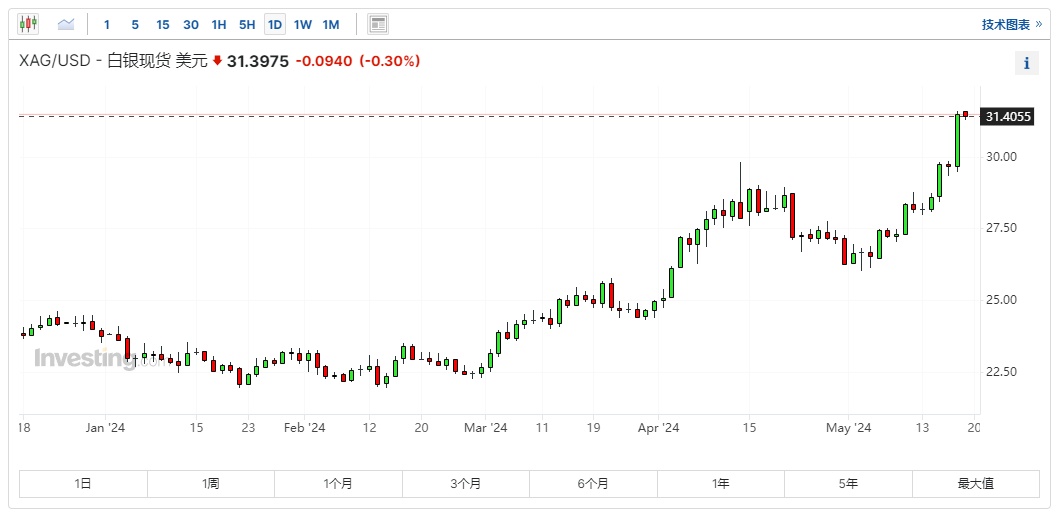Switch range to 1个月 tab
This screenshot has width=1058, height=517.
(338, 484)
